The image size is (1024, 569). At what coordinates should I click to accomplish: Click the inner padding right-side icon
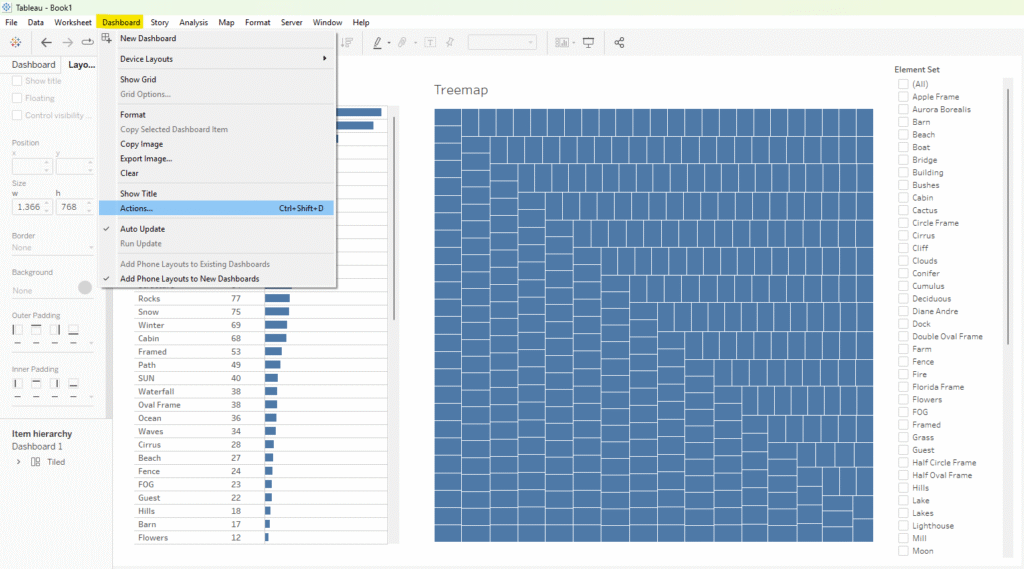(x=55, y=383)
